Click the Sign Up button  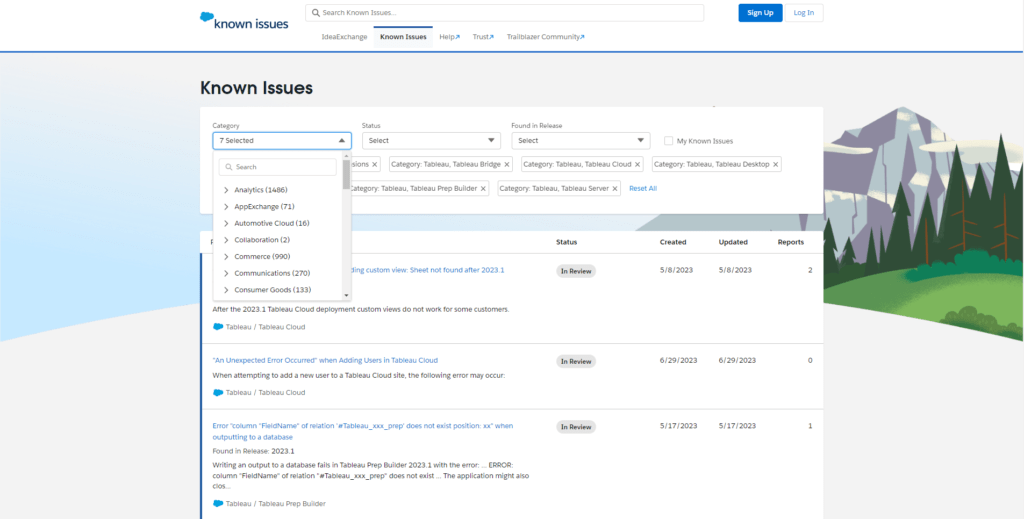pyautogui.click(x=760, y=13)
